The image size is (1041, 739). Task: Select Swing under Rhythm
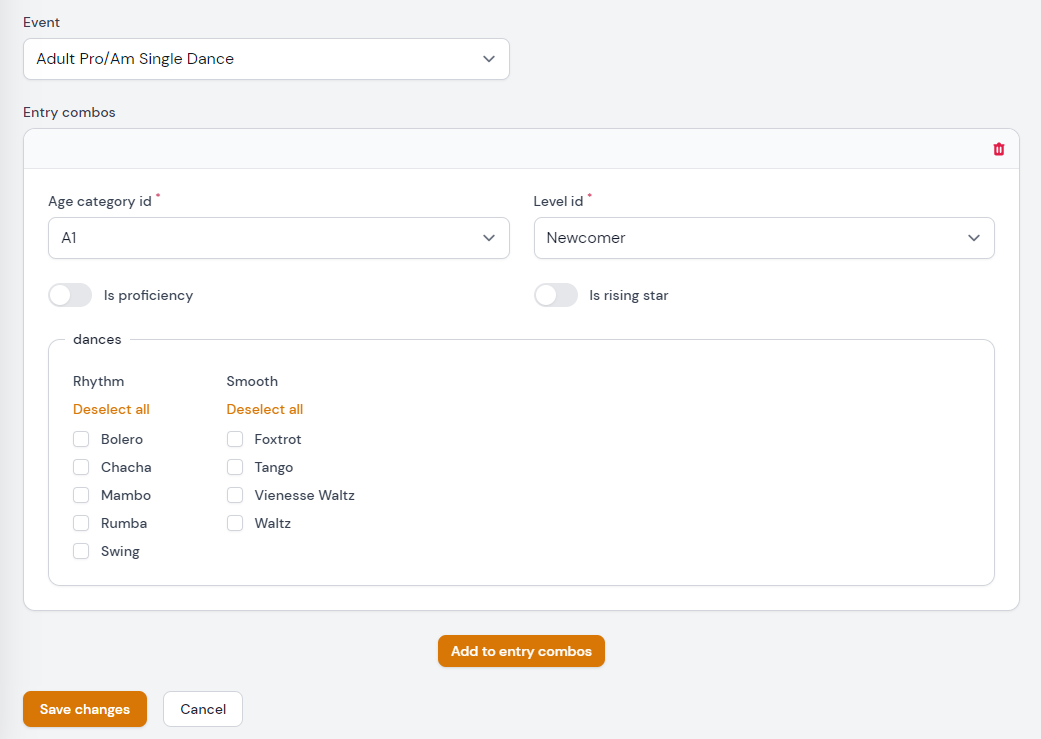[81, 551]
